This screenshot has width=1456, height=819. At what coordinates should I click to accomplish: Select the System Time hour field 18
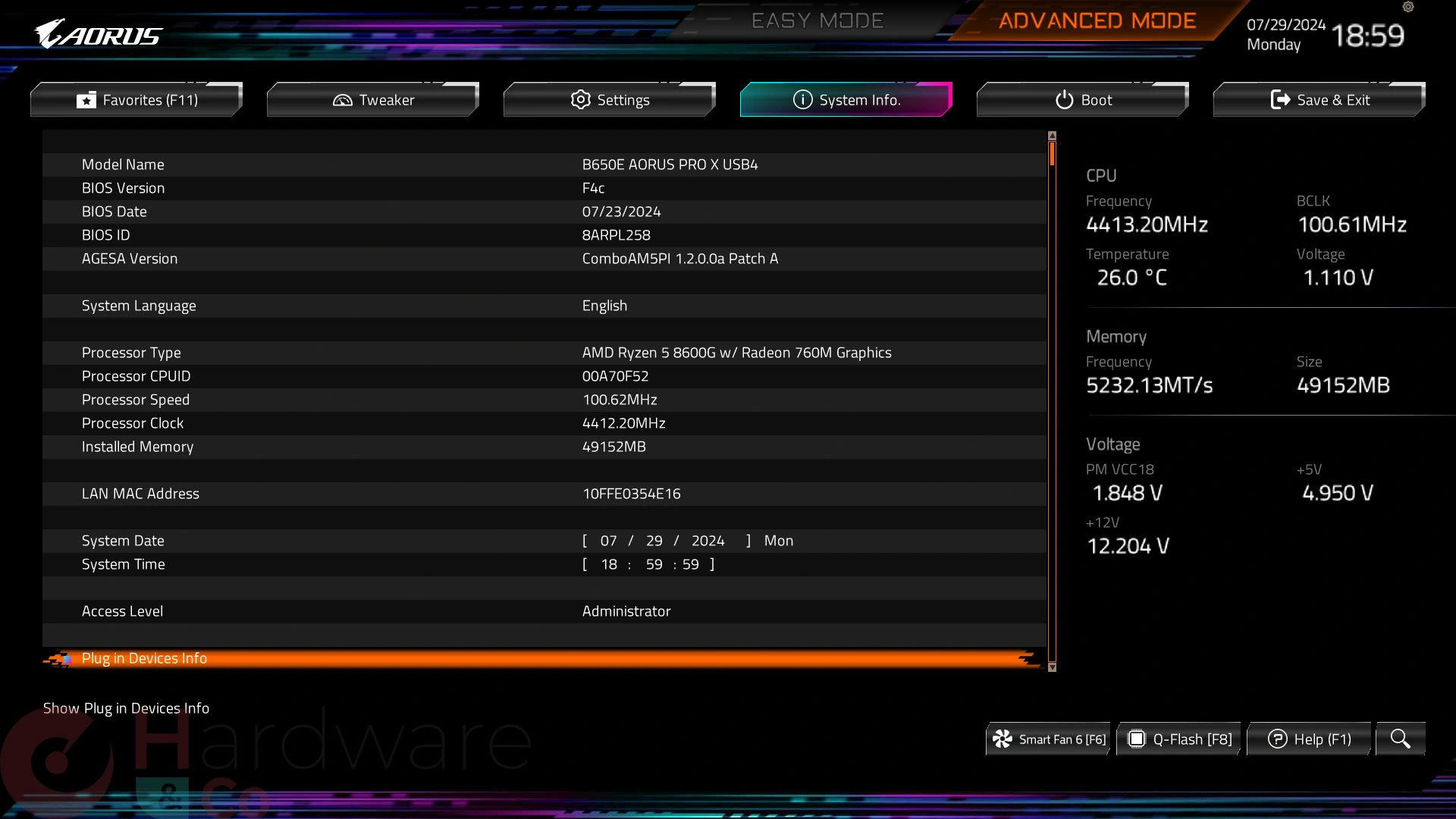(x=609, y=564)
